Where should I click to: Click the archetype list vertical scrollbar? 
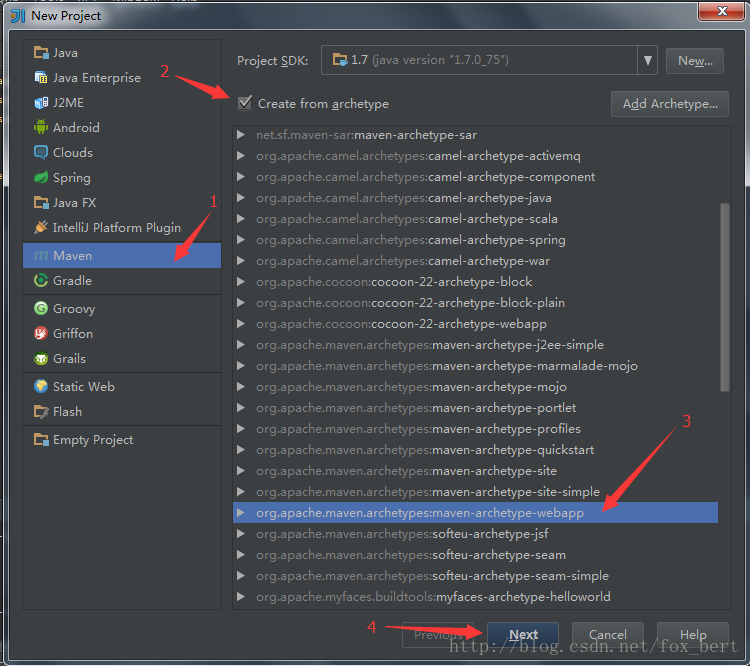click(725, 297)
